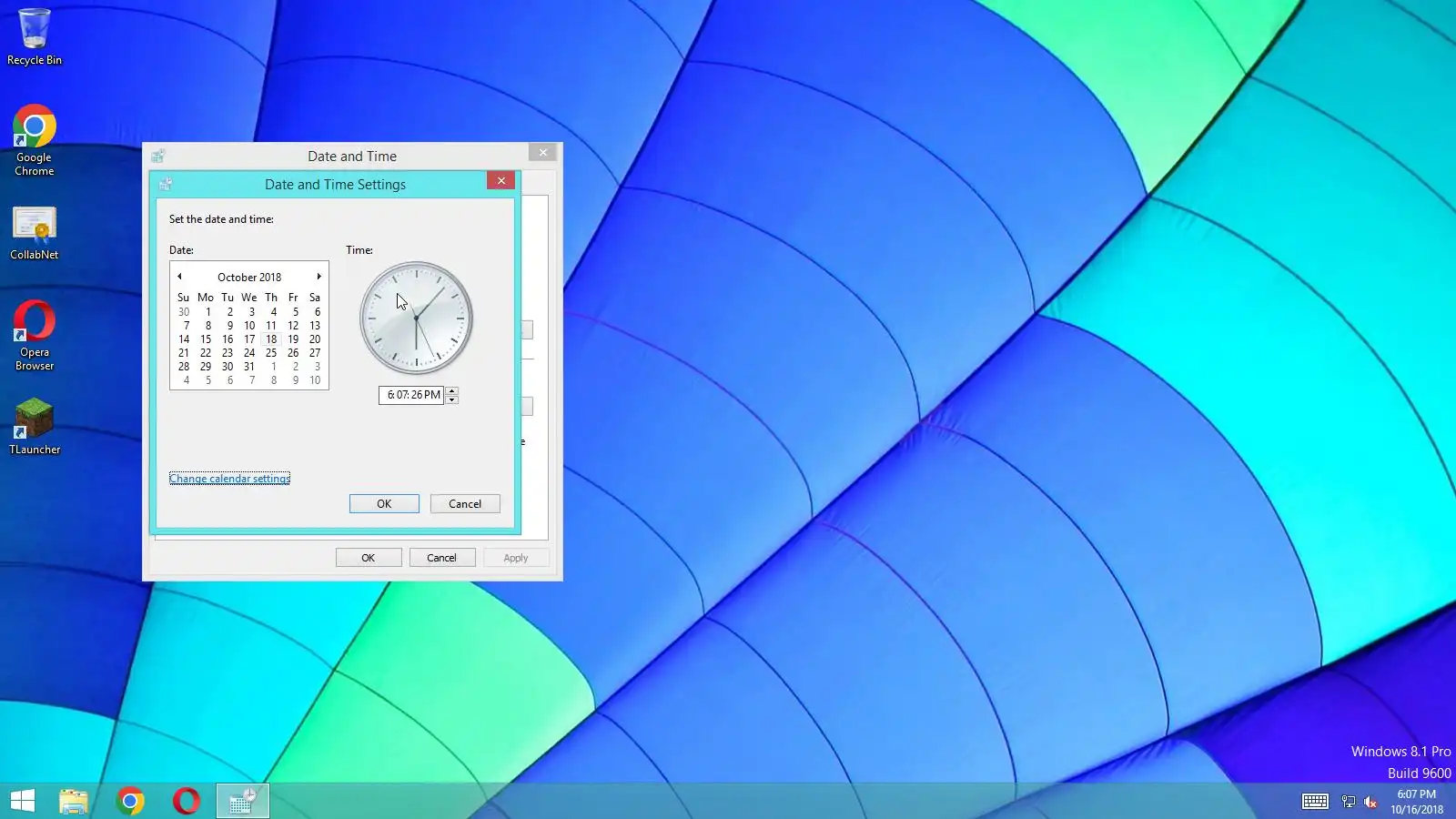Select October 18 in the calendar
Screen dimensions: 1456x819
coord(271,339)
